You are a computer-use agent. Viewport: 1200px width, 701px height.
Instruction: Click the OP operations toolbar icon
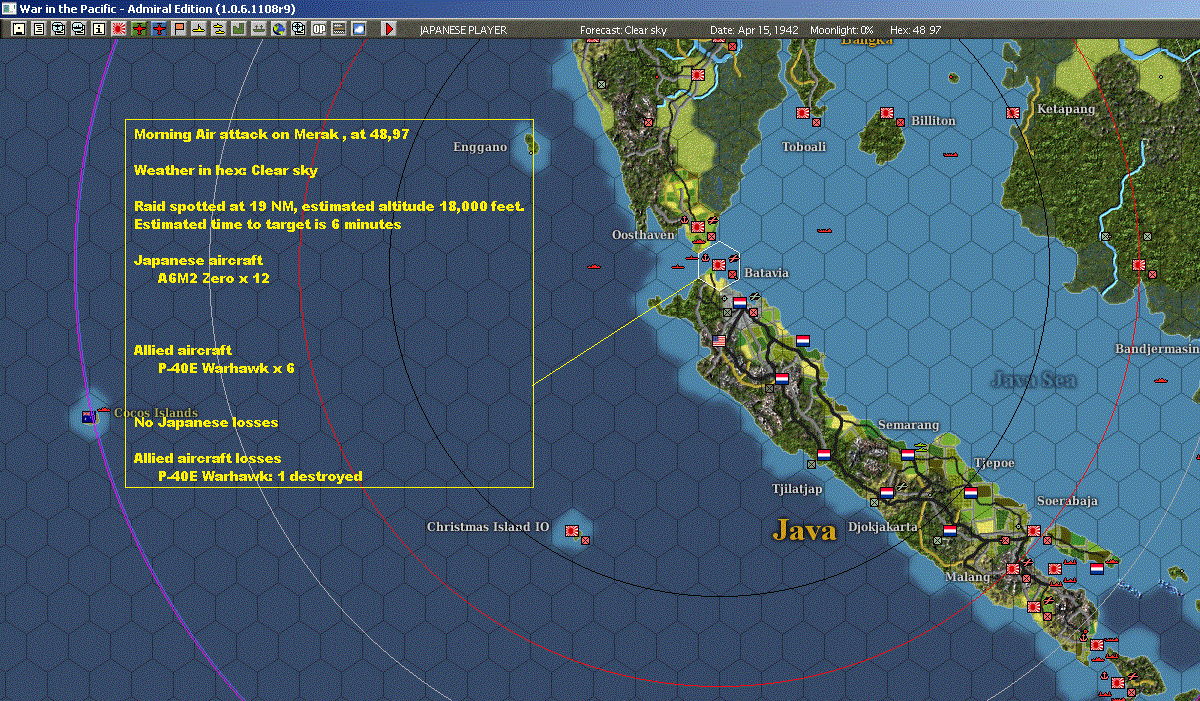pos(318,29)
